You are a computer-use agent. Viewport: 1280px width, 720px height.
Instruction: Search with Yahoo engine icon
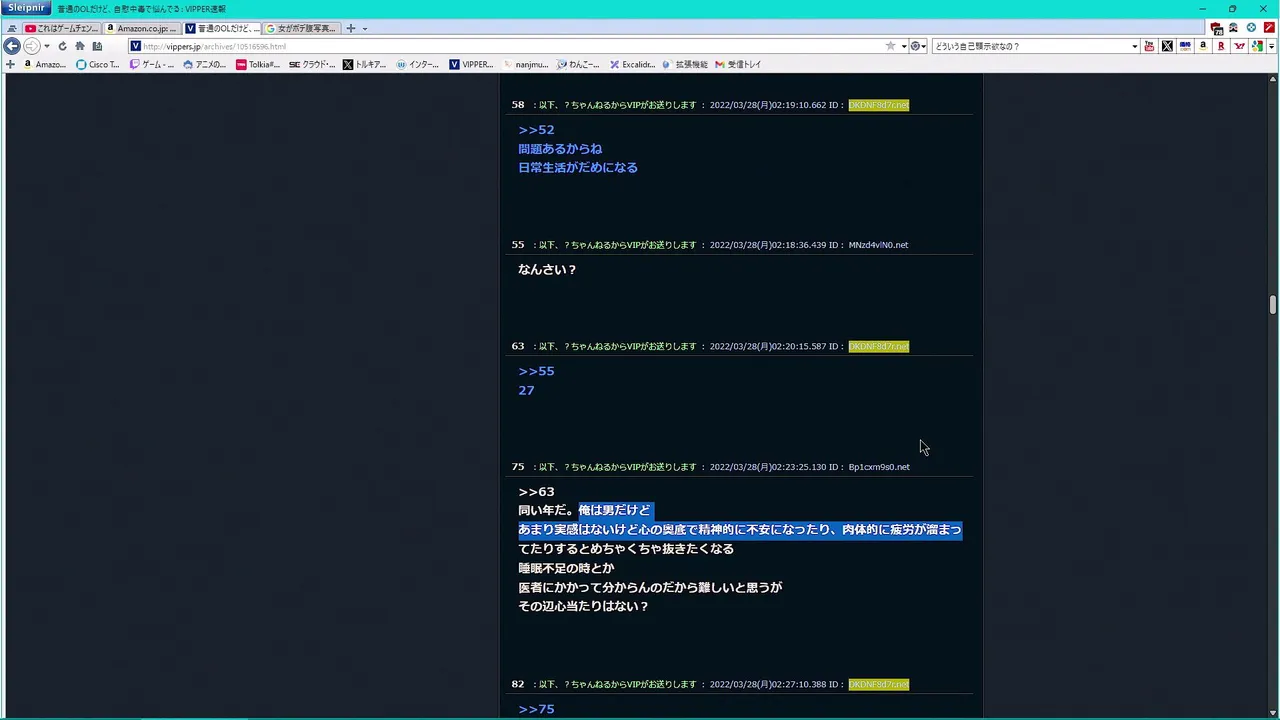[1239, 46]
